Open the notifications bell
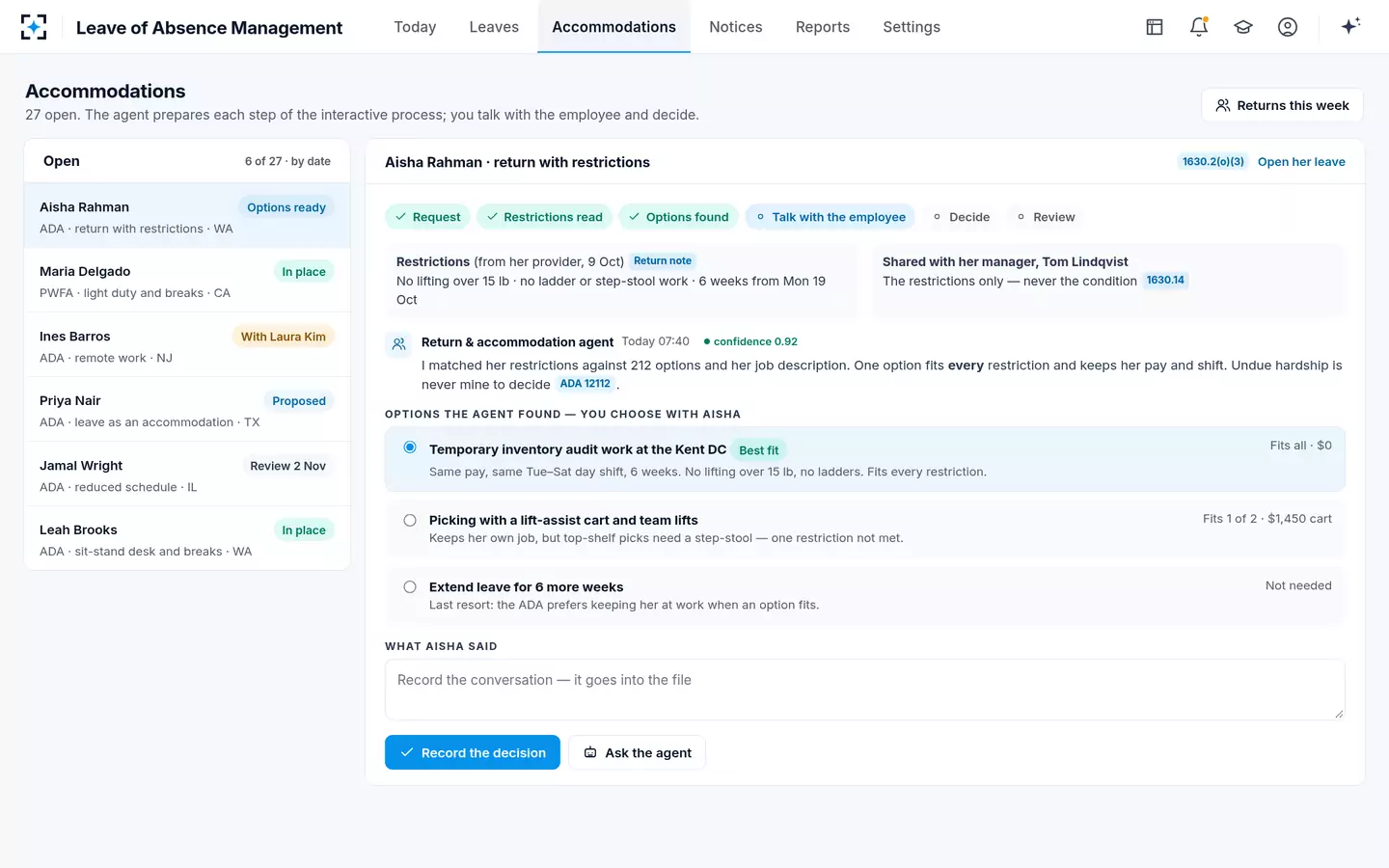Image resolution: width=1389 pixels, height=868 pixels. [x=1199, y=27]
